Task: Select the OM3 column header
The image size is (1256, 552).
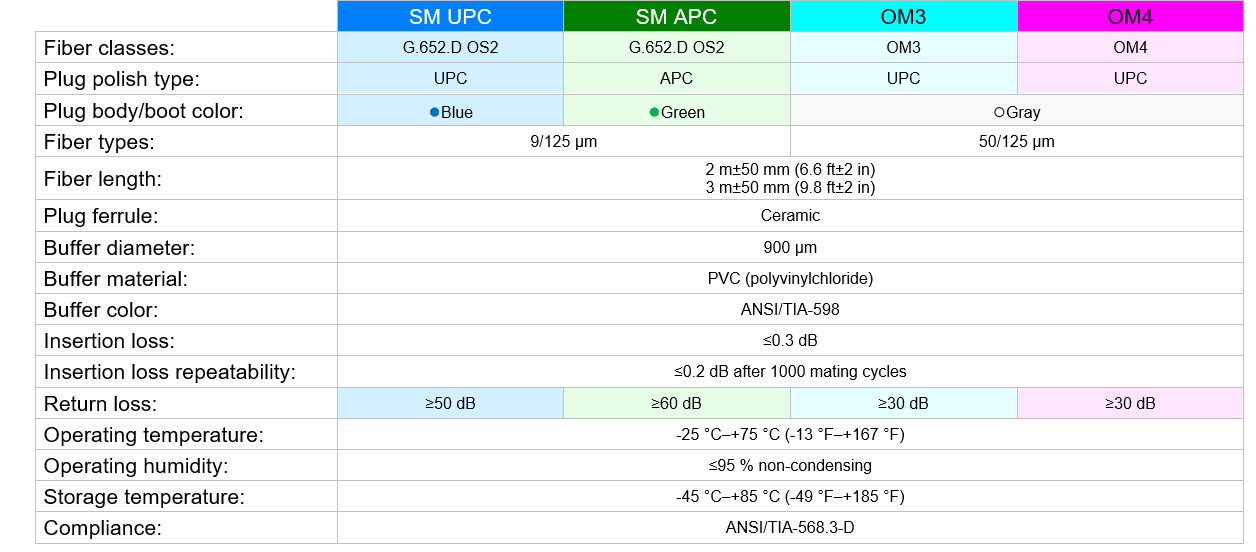Action: coord(904,17)
